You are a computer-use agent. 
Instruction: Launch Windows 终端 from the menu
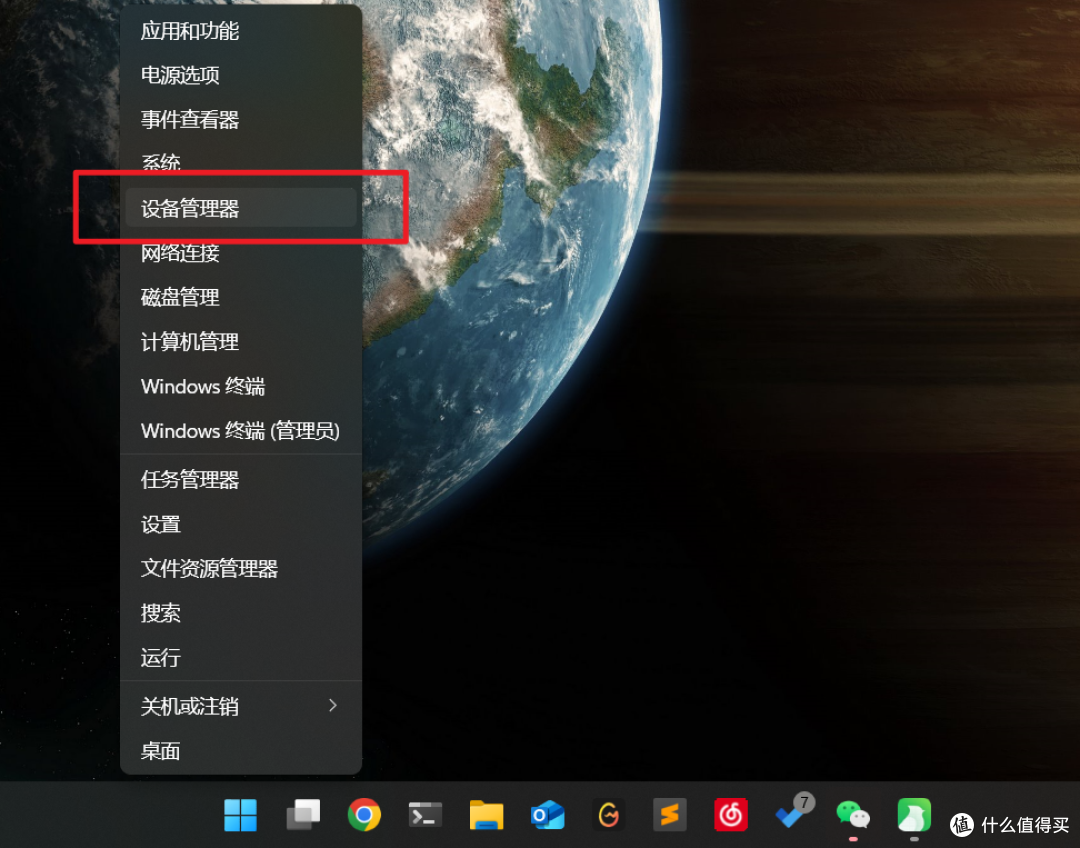coord(241,386)
